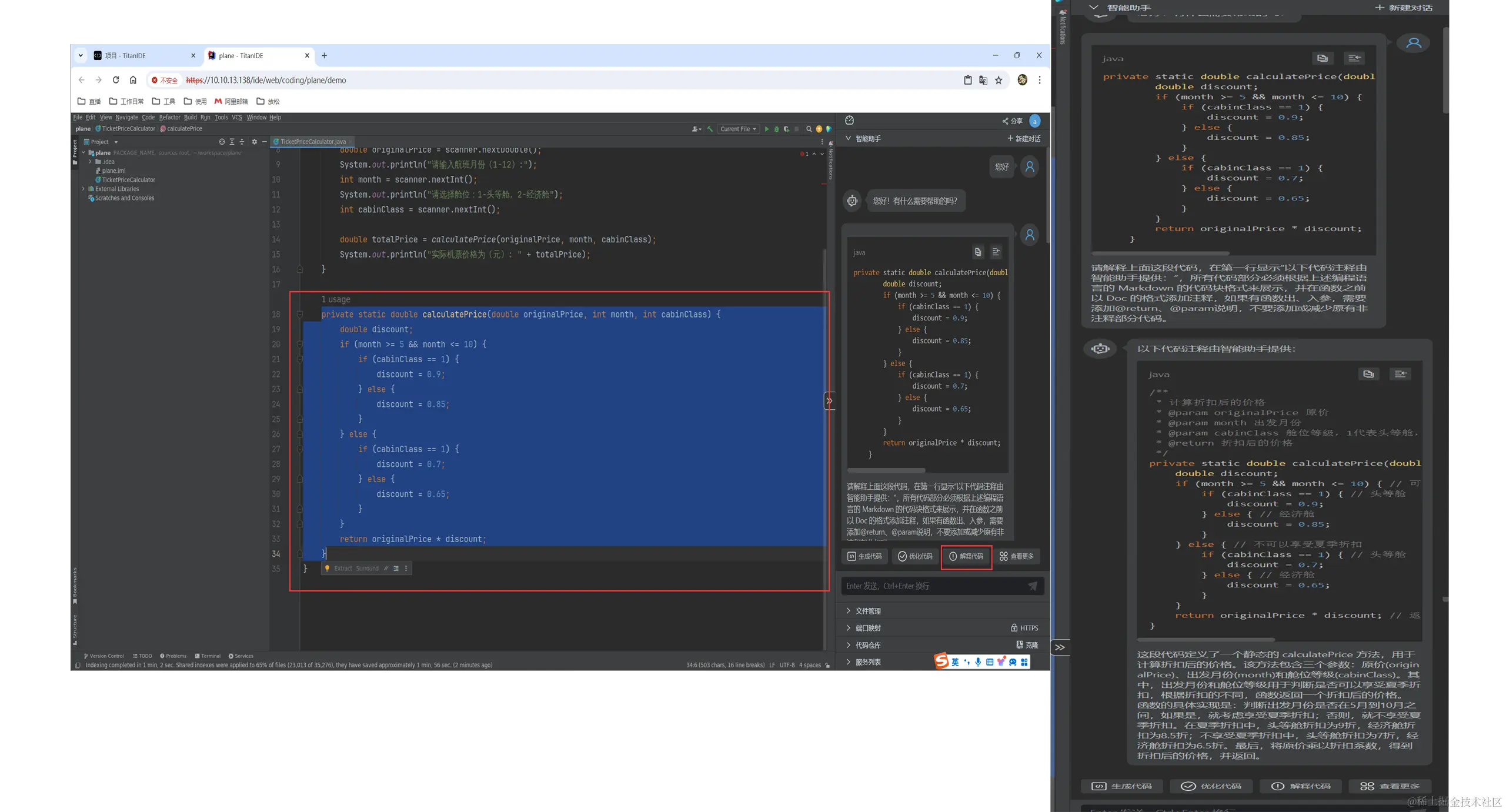
Task: Click the collapse side panel chevron handle
Action: [829, 400]
